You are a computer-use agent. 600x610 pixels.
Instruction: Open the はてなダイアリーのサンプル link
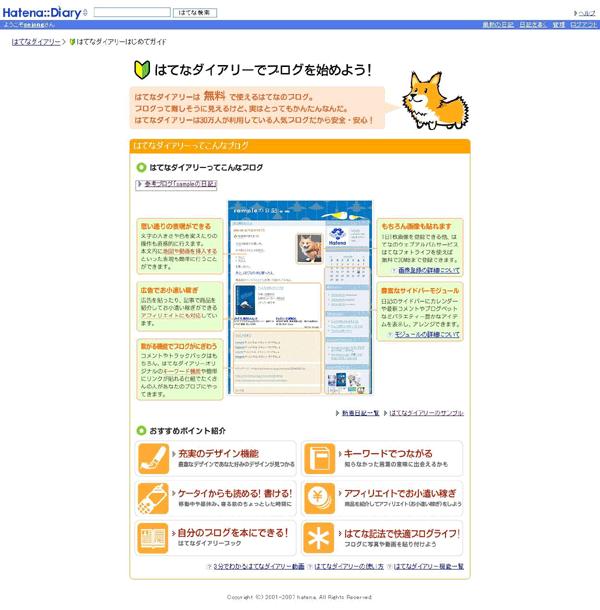pos(426,413)
